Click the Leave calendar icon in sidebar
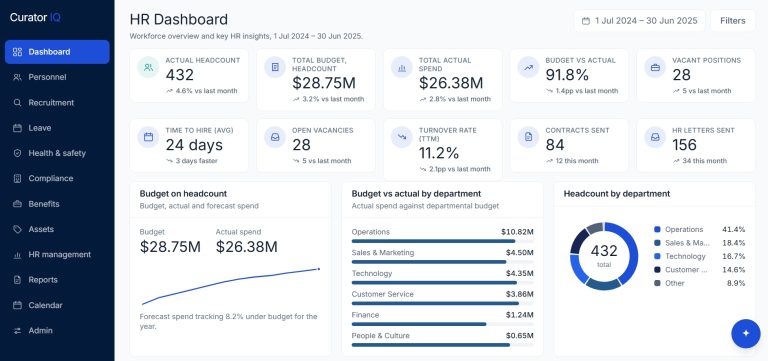Viewport: 768px width, 361px height. click(x=18, y=128)
